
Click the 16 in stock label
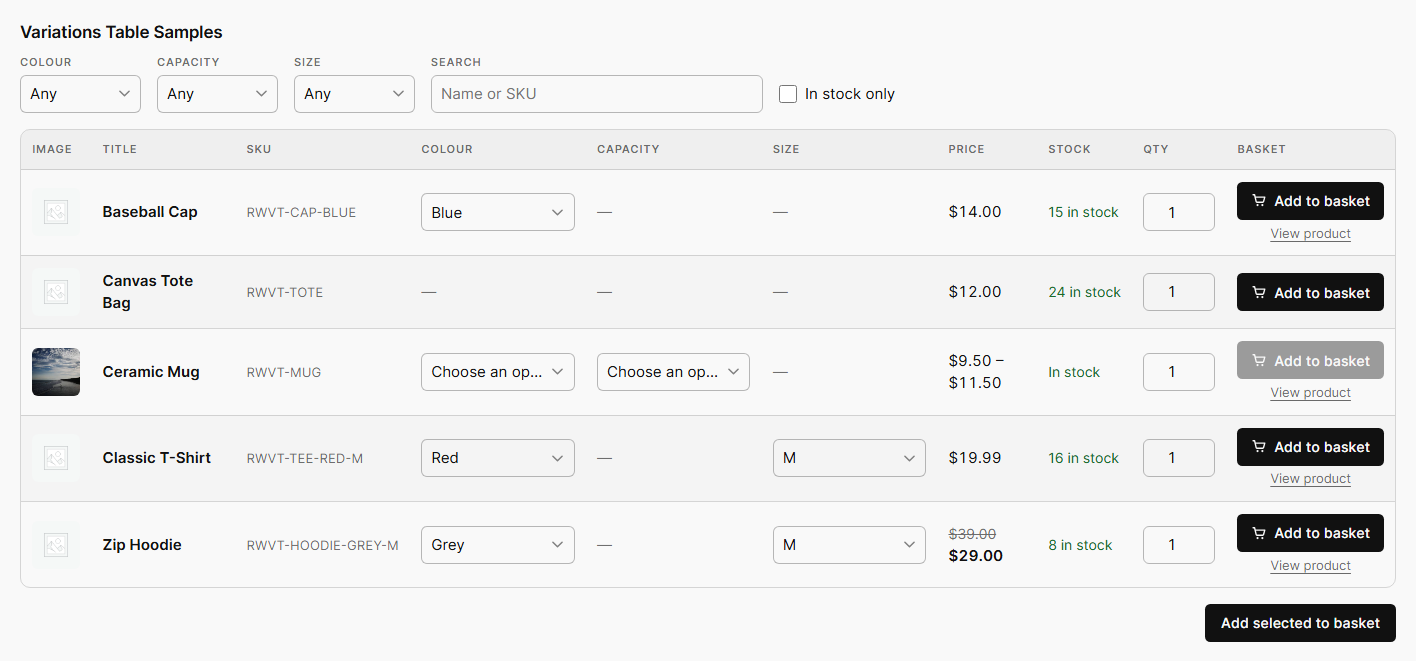1084,458
